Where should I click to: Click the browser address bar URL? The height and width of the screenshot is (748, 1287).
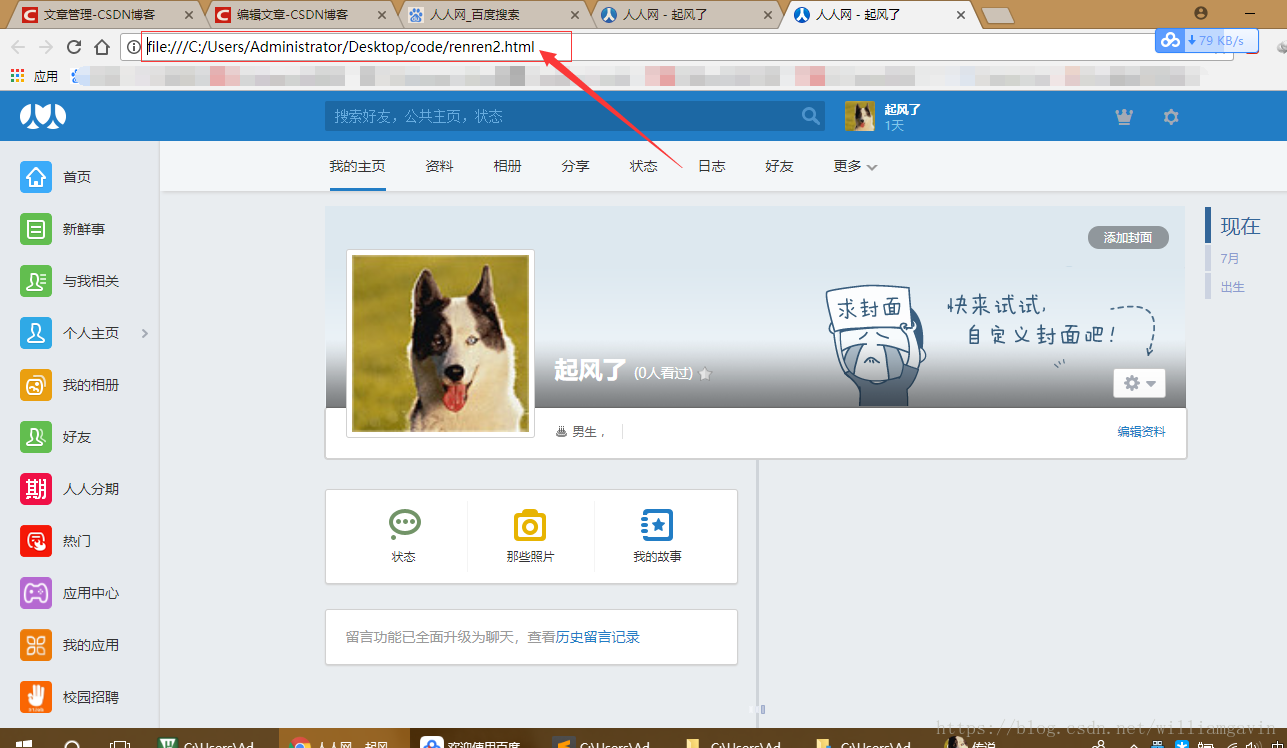tap(341, 47)
